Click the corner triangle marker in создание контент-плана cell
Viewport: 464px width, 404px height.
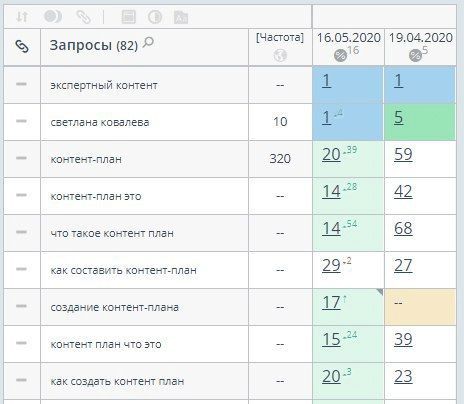click(380, 292)
